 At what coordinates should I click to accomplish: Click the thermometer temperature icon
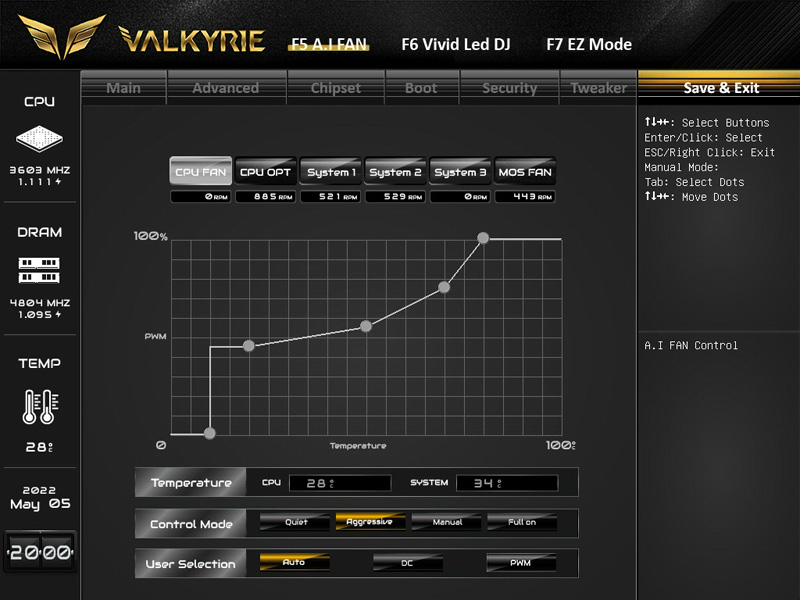click(x=40, y=407)
